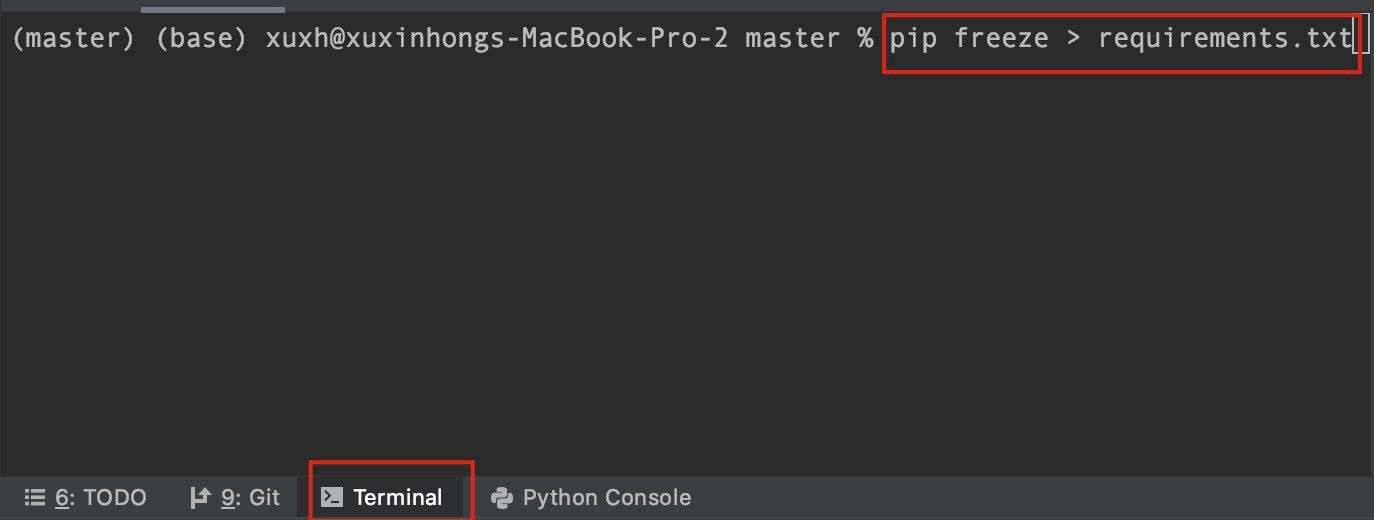Click the xuxh@xuxinhongs-MacBook-Pro-2 hostname text
This screenshot has height=520, width=1374.
(x=497, y=39)
